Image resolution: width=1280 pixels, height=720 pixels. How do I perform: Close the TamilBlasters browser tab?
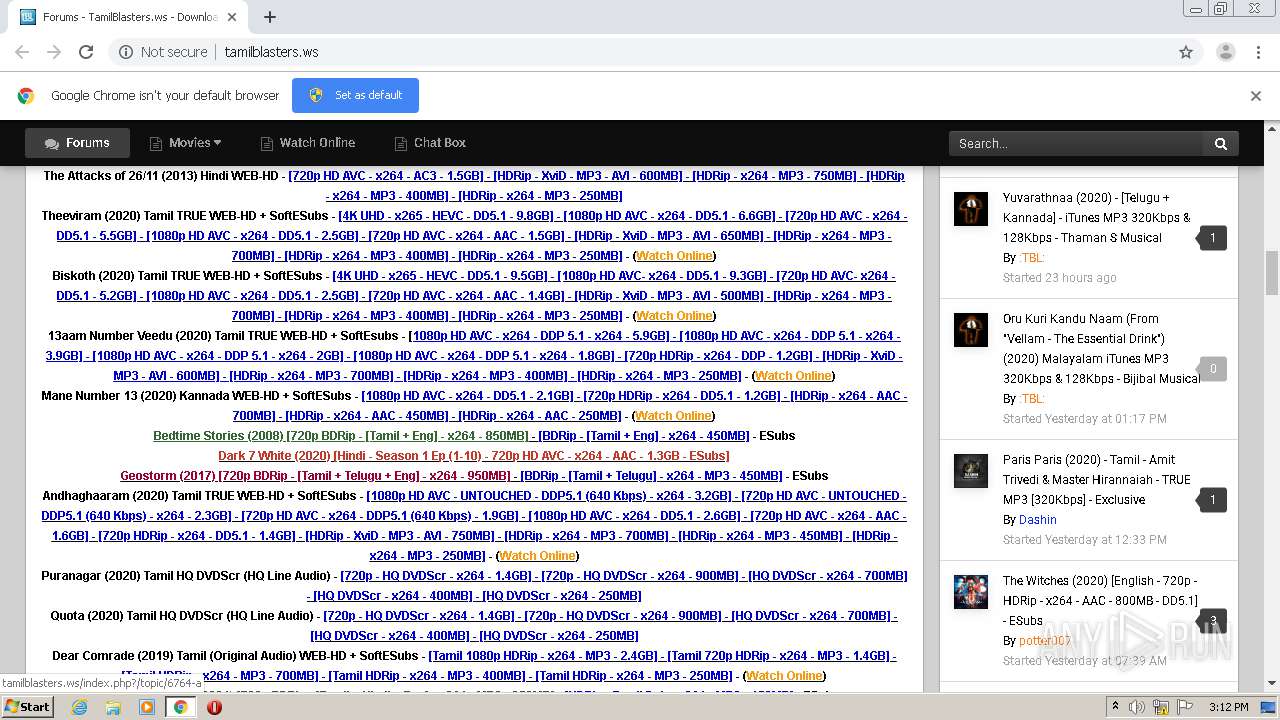[x=232, y=17]
